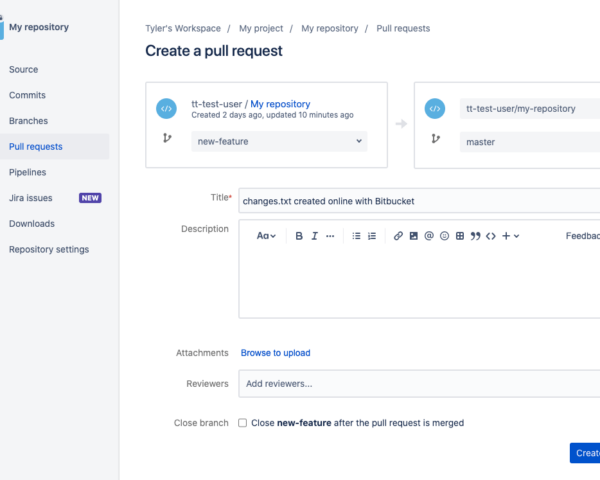The height and width of the screenshot is (480, 600).
Task: Click the My repository link in source box
Action: pos(280,104)
